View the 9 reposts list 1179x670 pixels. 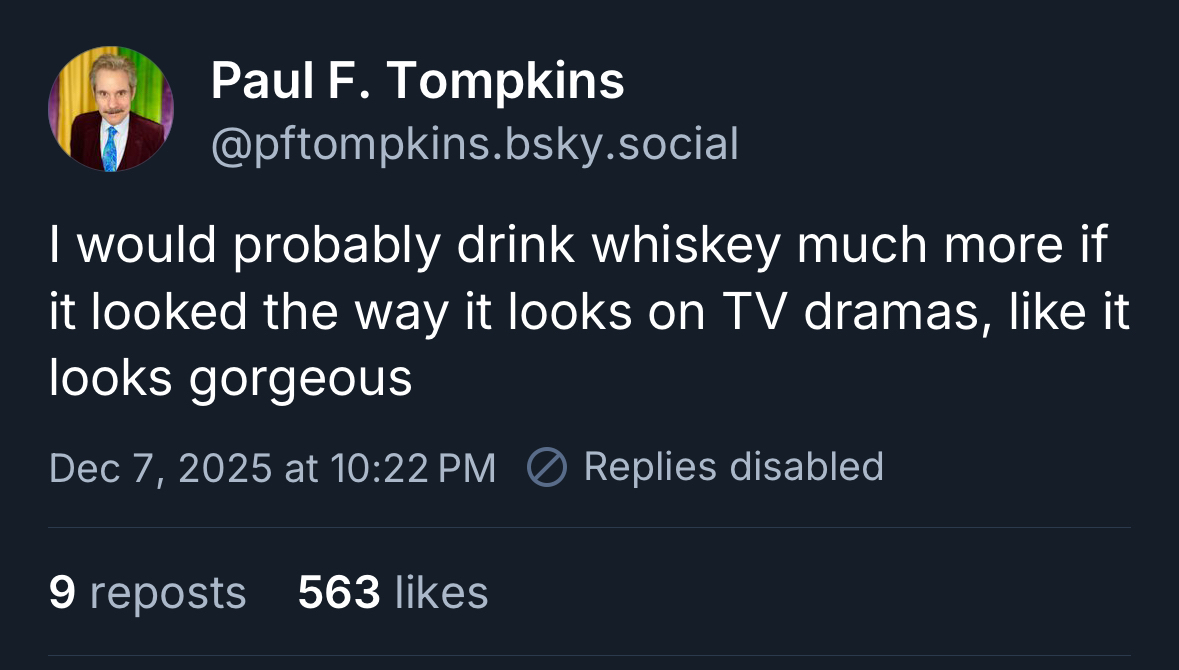pyautogui.click(x=147, y=592)
